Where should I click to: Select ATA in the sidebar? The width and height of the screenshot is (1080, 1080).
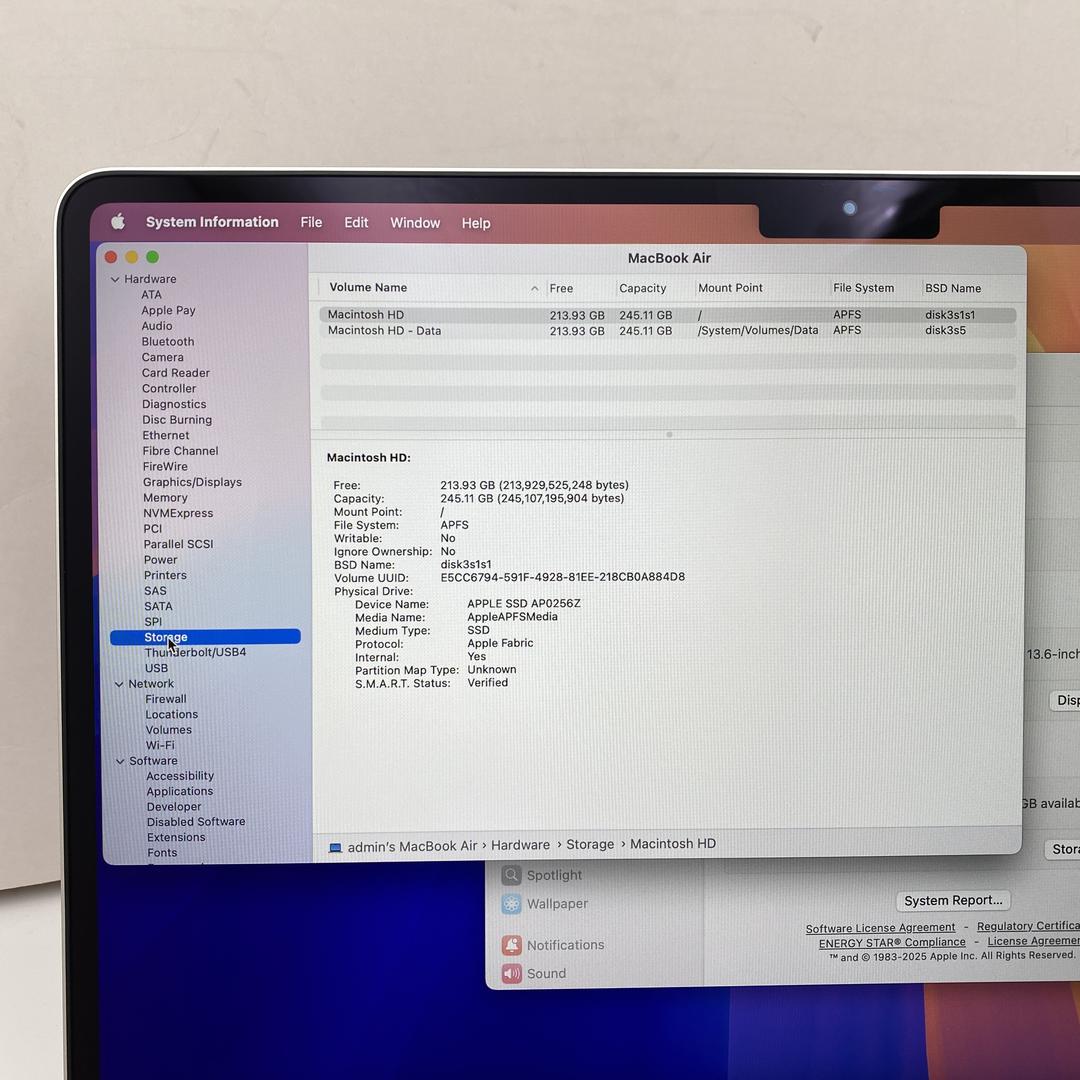pyautogui.click(x=152, y=295)
